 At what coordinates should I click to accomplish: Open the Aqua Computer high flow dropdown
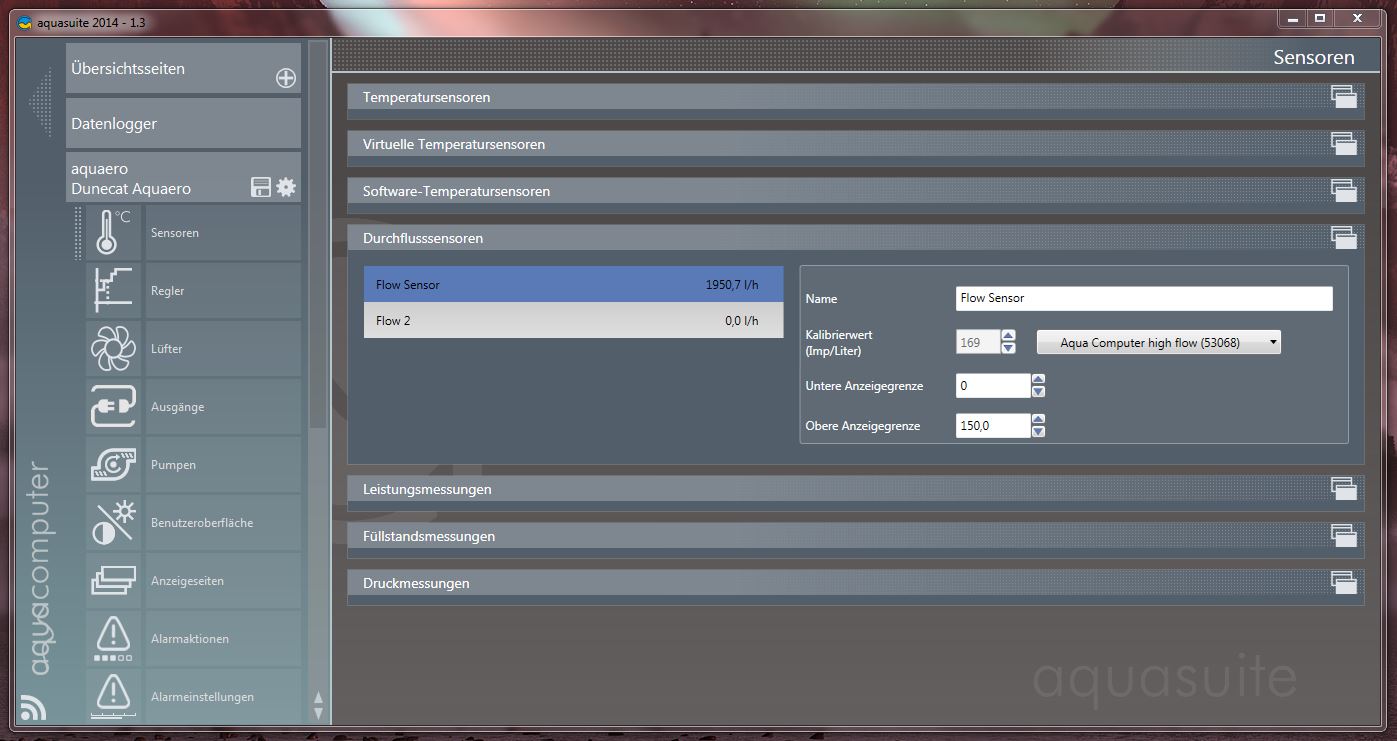[x=1158, y=343]
